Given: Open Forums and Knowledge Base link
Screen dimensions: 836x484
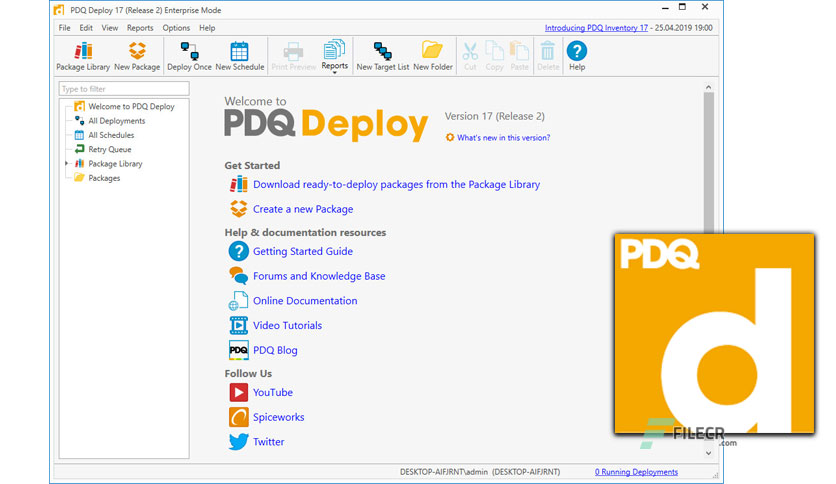Looking at the screenshot, I should pos(319,276).
